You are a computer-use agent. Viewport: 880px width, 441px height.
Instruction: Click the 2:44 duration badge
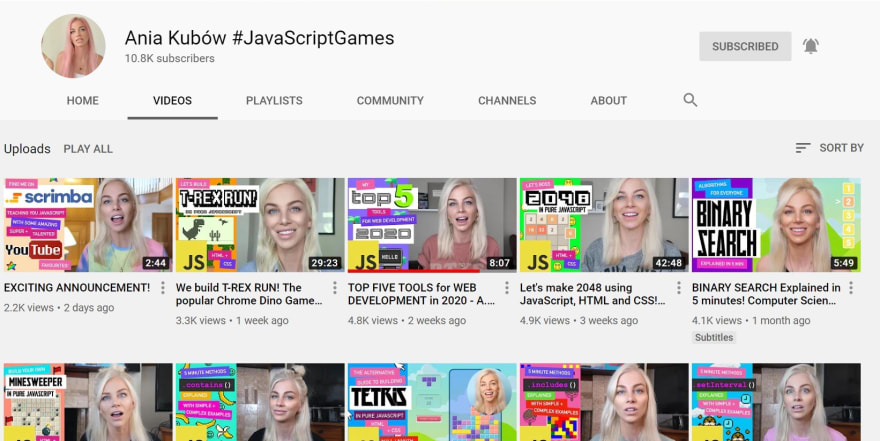point(155,263)
